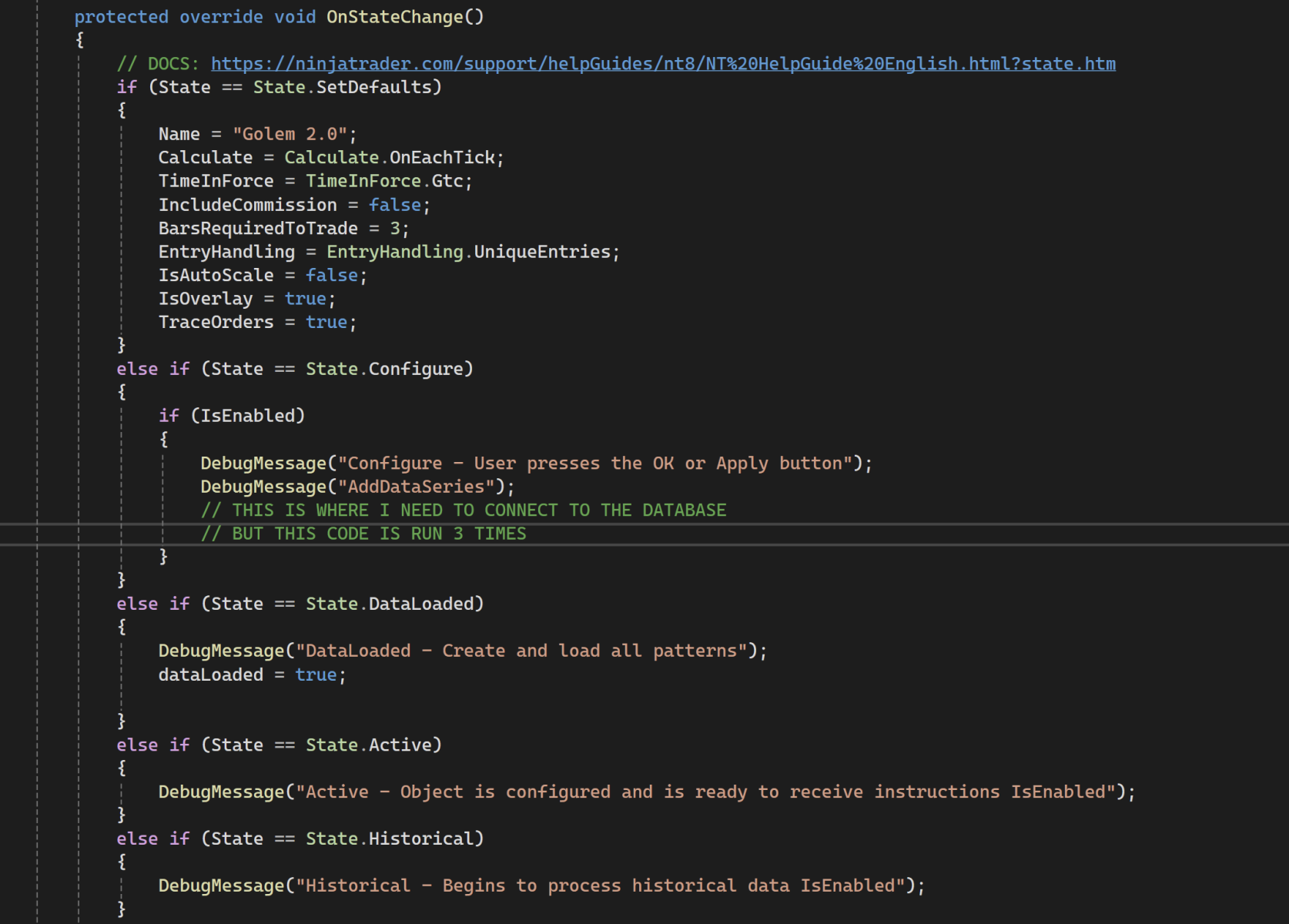The height and width of the screenshot is (924, 1289).
Task: Click the OnStateChange method name
Action: pyautogui.click(x=394, y=17)
